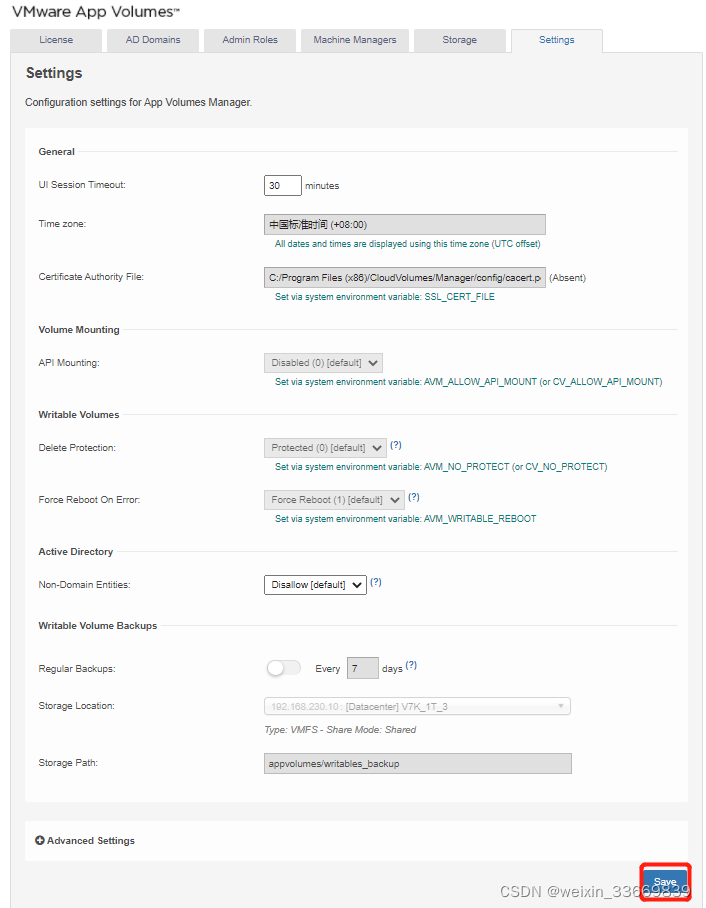
Task: Click help icon next to Delete Protection
Action: (396, 445)
